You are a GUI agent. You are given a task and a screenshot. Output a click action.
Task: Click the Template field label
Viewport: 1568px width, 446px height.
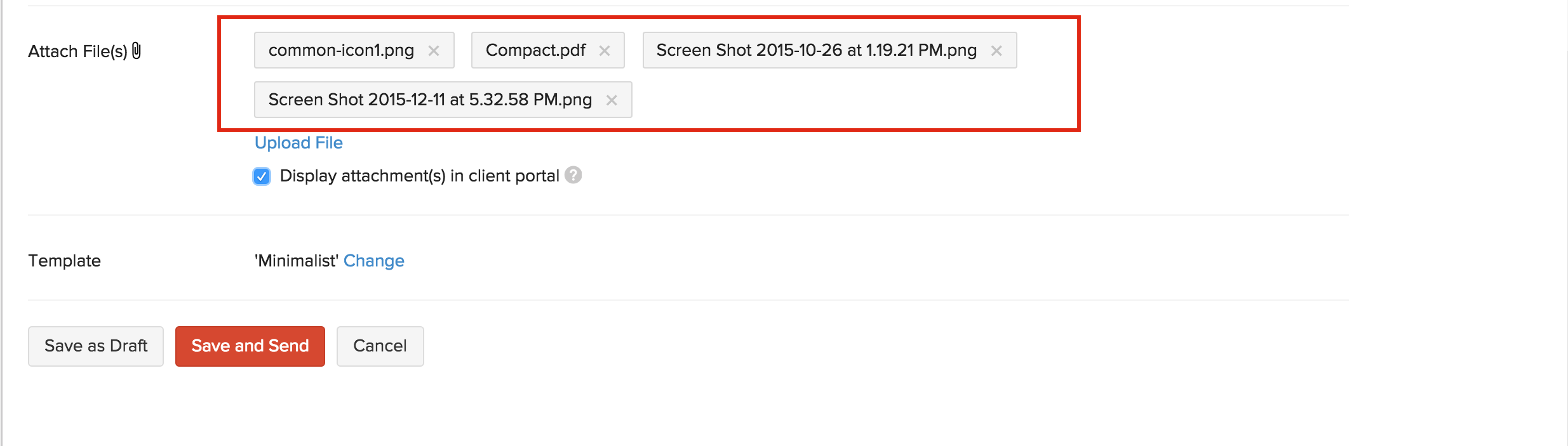click(x=65, y=261)
